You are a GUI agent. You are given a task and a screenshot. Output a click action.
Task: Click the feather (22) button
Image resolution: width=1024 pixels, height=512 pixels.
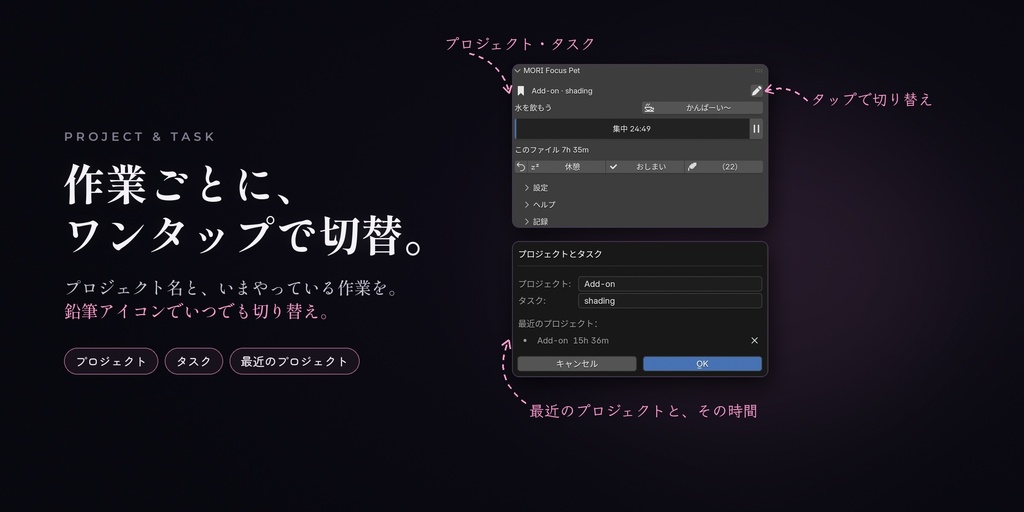pos(724,167)
